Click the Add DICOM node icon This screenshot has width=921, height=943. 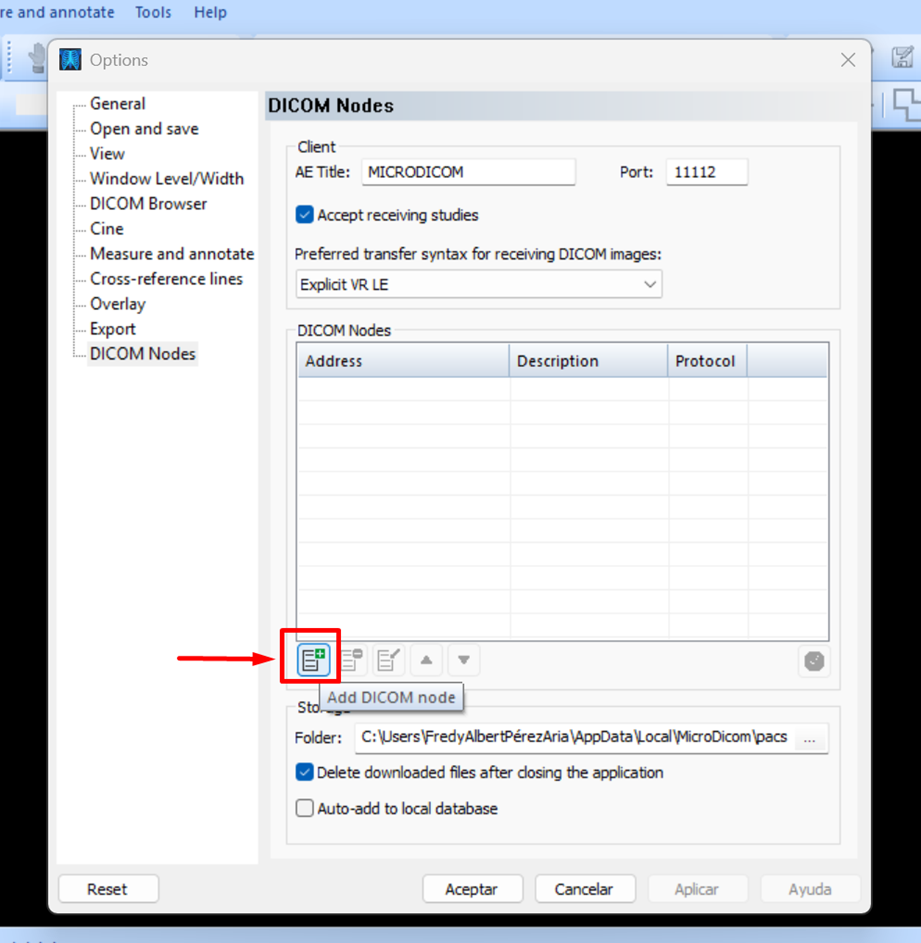(x=313, y=660)
